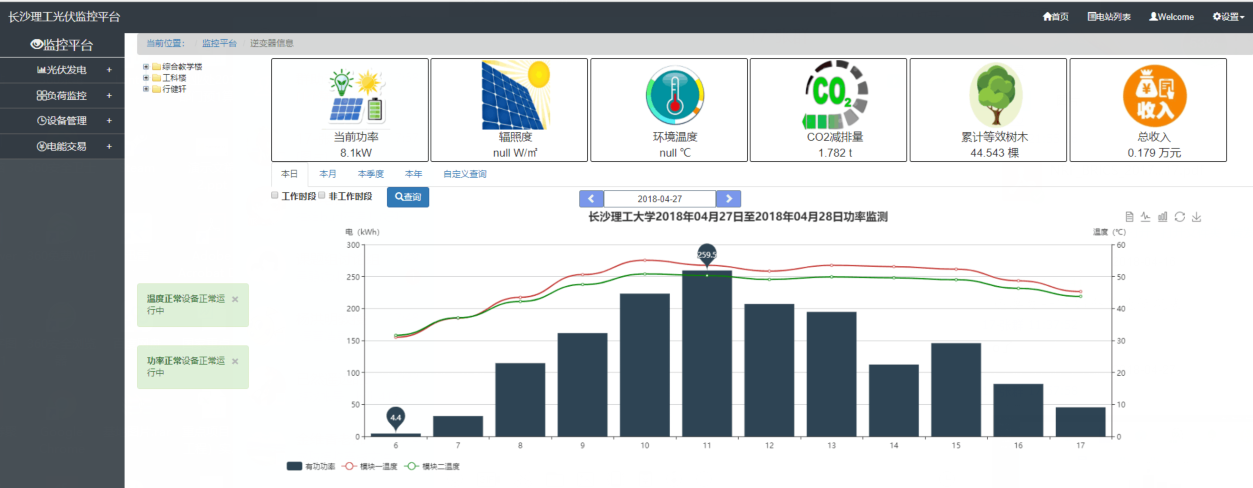Image resolution: width=1253 pixels, height=488 pixels.
Task: Open 电站列表 in top navigation
Action: tap(1109, 17)
